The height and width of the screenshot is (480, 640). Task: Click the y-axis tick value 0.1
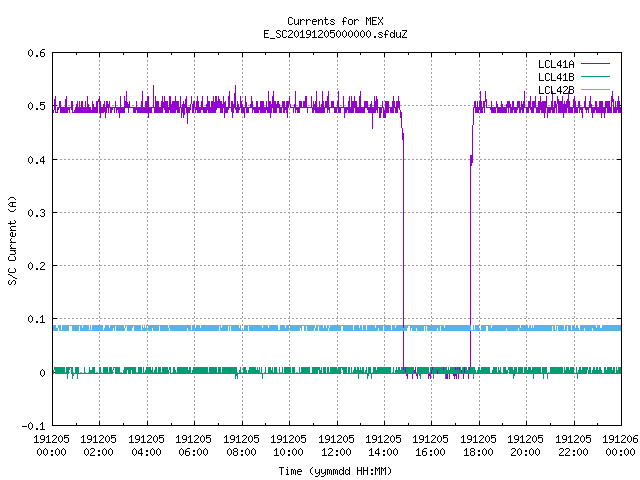tap(36, 319)
